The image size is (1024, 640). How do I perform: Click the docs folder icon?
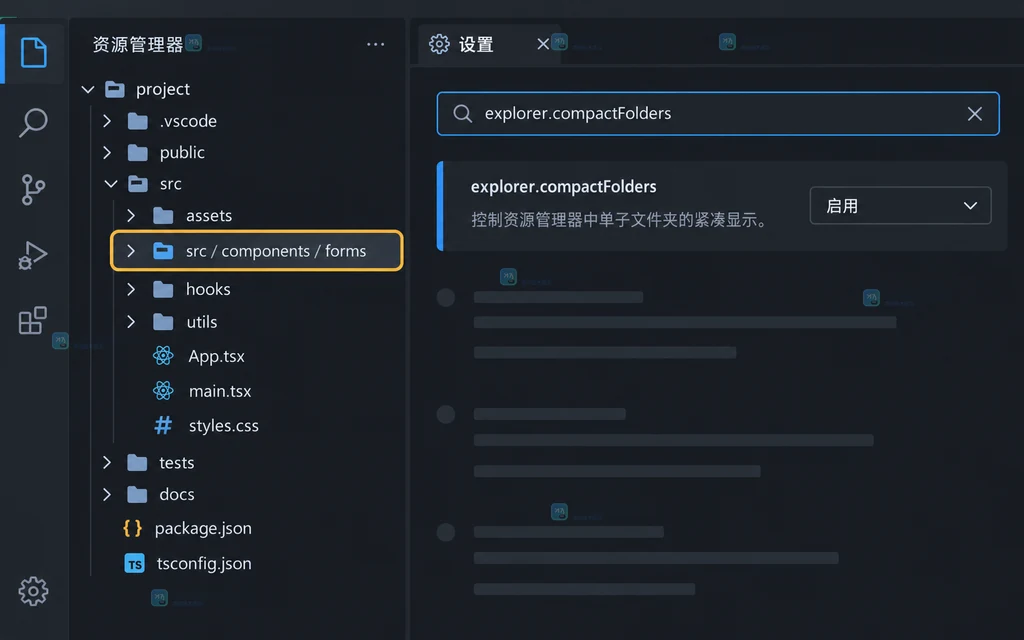tap(137, 494)
